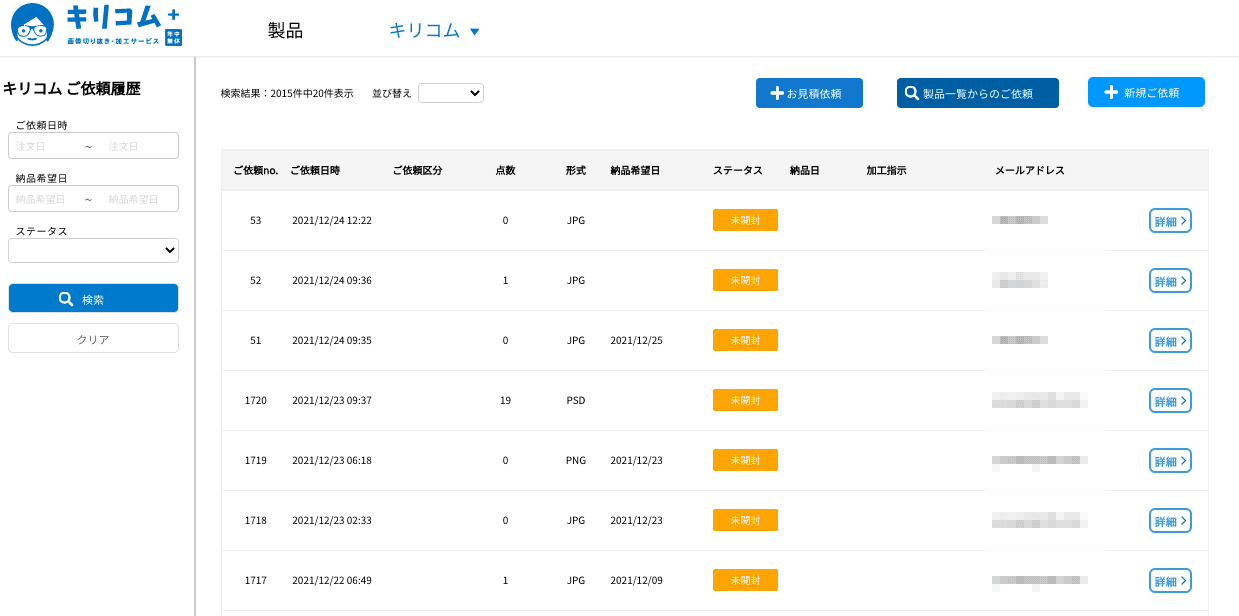Click the plus icon on お見積依頼
Image resolution: width=1239 pixels, height=616 pixels.
click(x=777, y=93)
